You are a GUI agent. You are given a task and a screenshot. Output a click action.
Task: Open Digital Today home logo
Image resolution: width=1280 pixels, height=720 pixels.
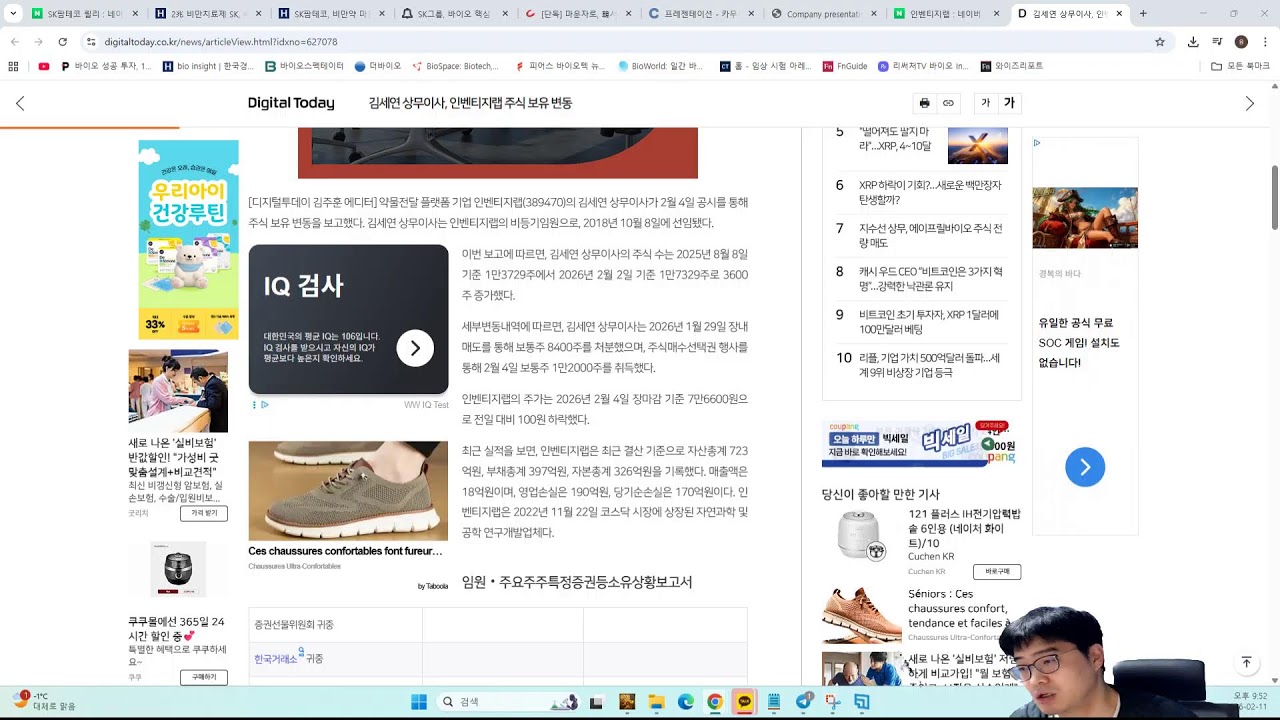point(291,103)
